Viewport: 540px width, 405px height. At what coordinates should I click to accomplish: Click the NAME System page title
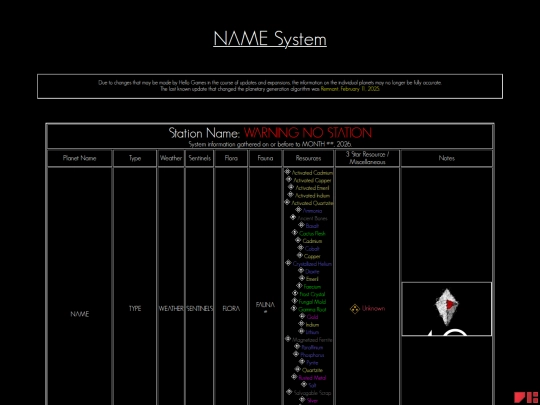pyautogui.click(x=270, y=39)
